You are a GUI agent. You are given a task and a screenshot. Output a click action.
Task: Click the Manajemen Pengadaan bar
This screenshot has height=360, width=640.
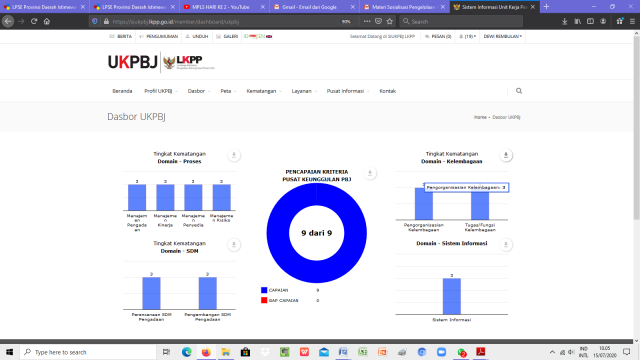point(137,197)
